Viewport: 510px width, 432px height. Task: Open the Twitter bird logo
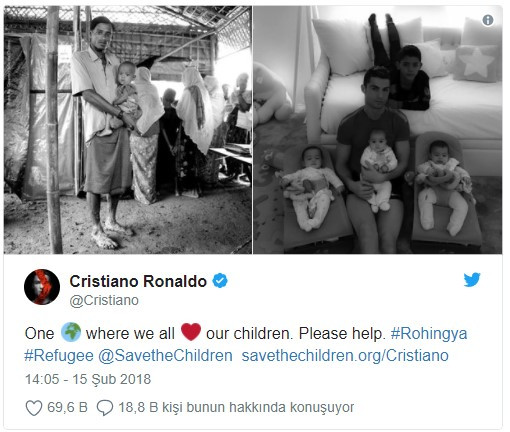click(x=472, y=280)
